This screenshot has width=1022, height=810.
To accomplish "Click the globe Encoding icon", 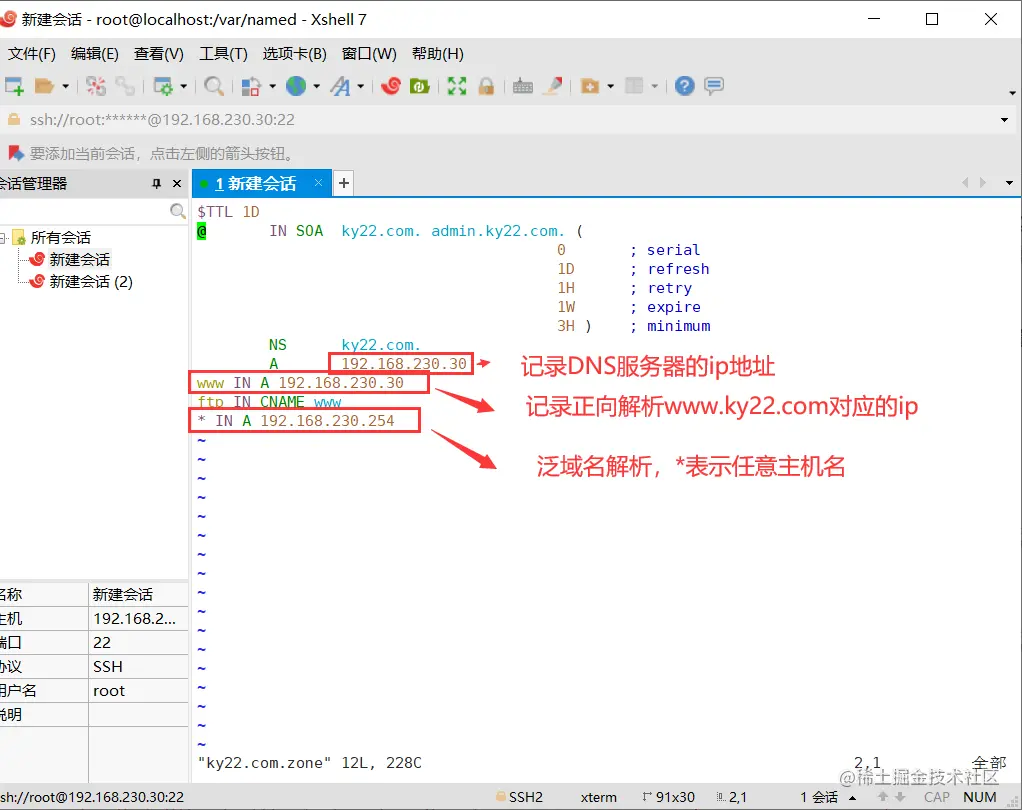I will [x=296, y=86].
